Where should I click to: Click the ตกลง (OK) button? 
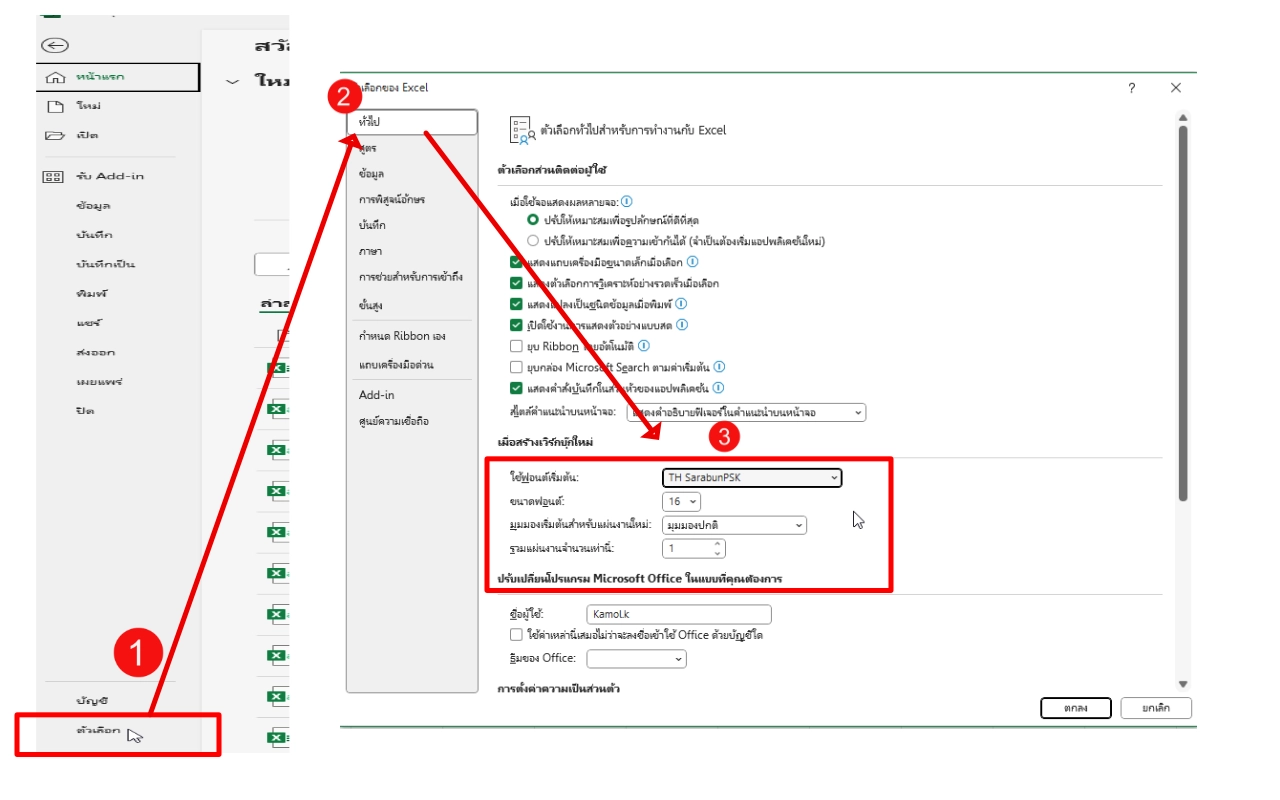[x=1076, y=708]
